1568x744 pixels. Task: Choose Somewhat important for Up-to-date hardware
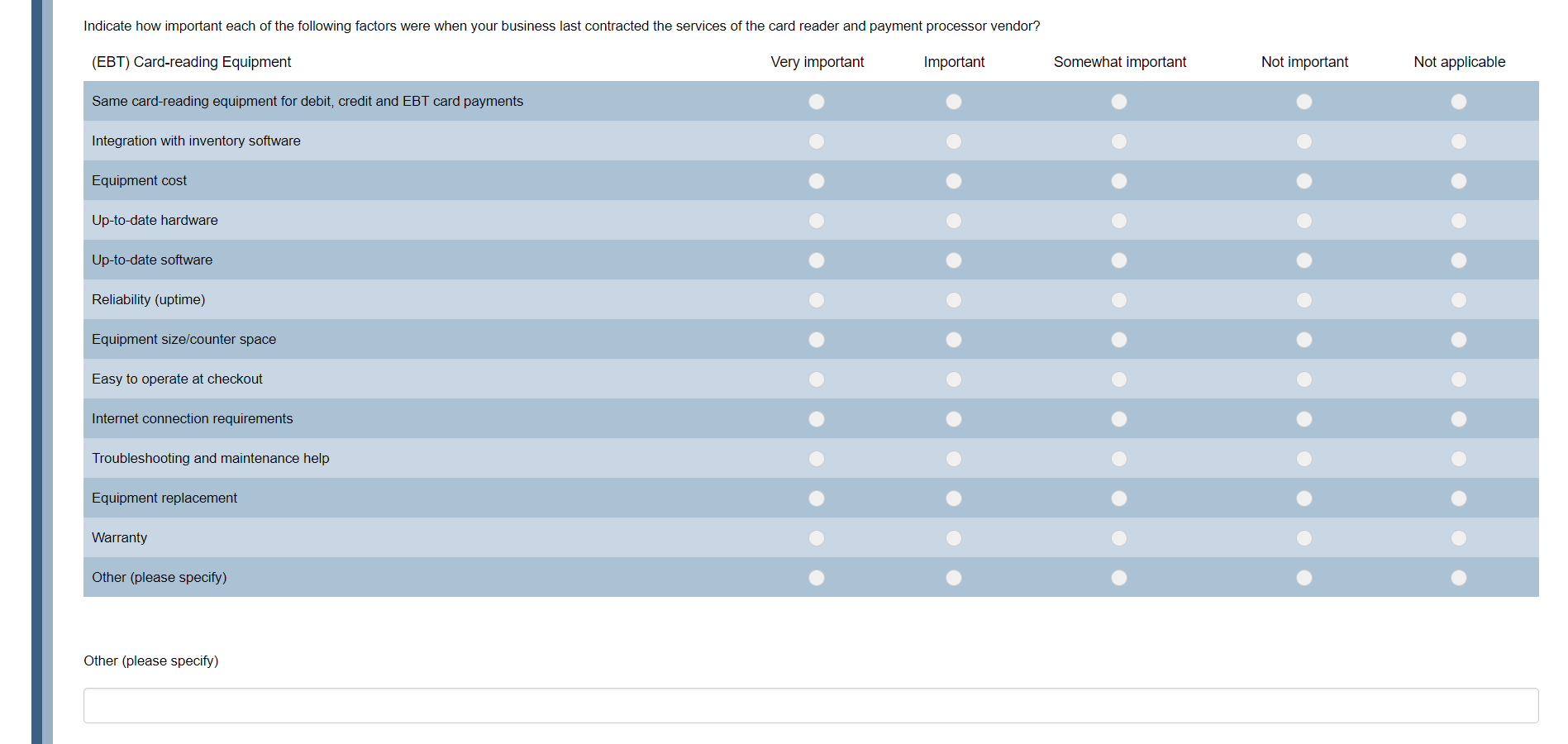click(x=1119, y=221)
